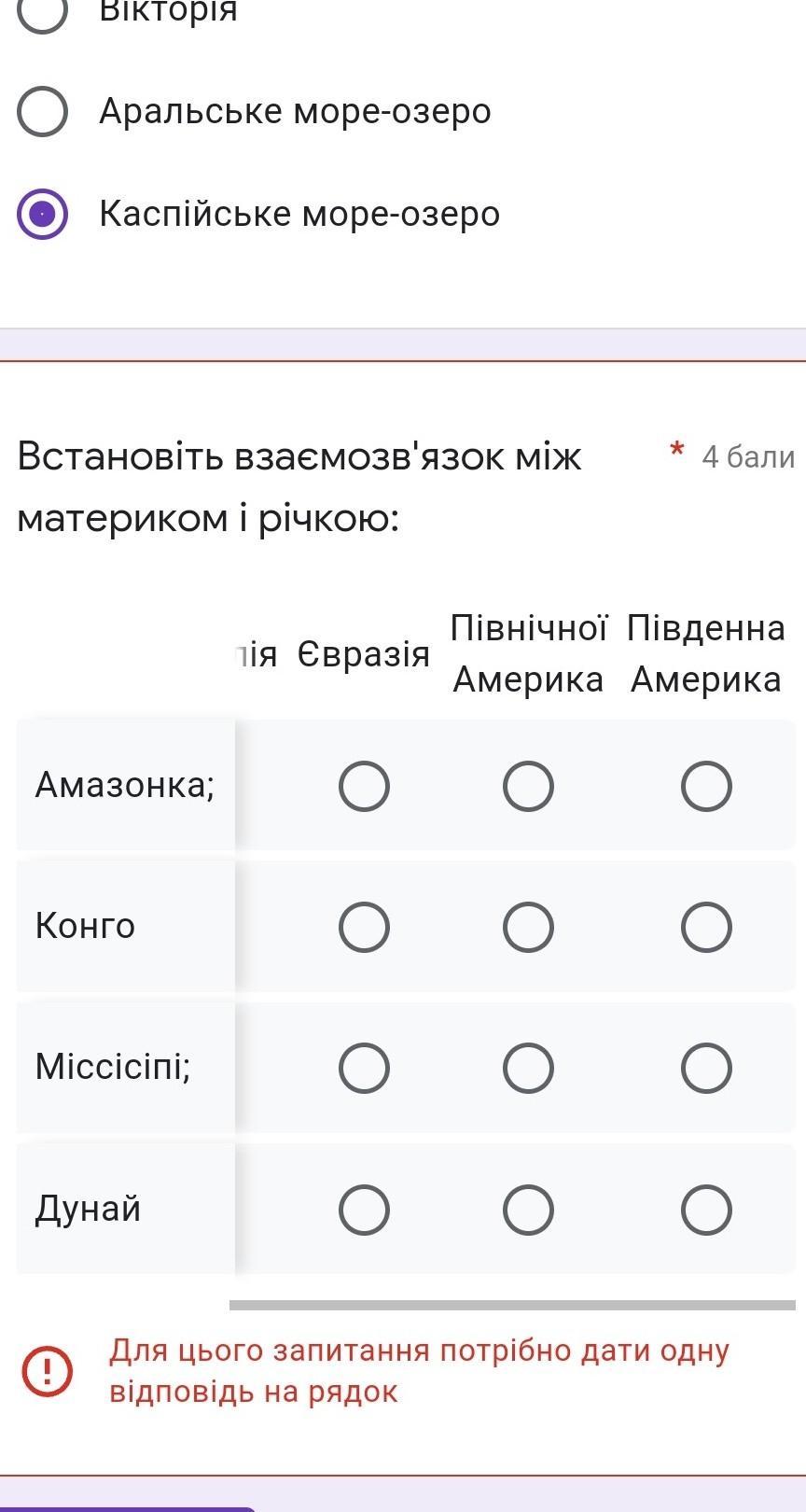Click the Дунай row label

coord(88,1209)
